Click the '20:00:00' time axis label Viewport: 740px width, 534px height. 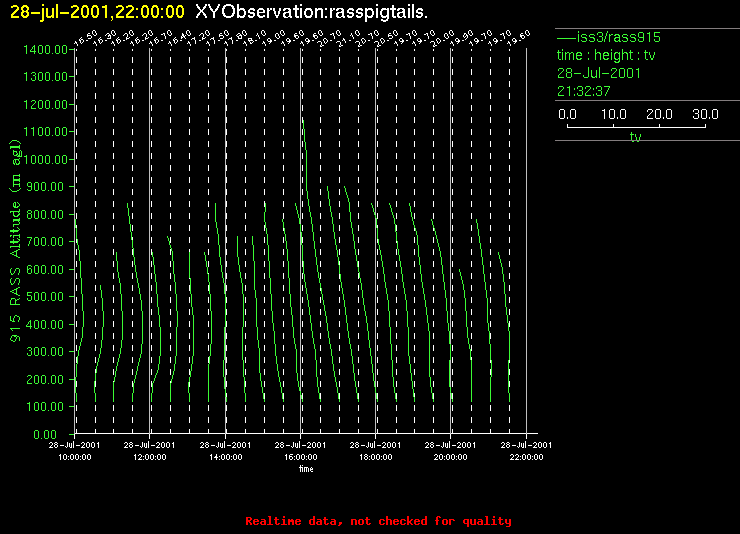coord(451,457)
